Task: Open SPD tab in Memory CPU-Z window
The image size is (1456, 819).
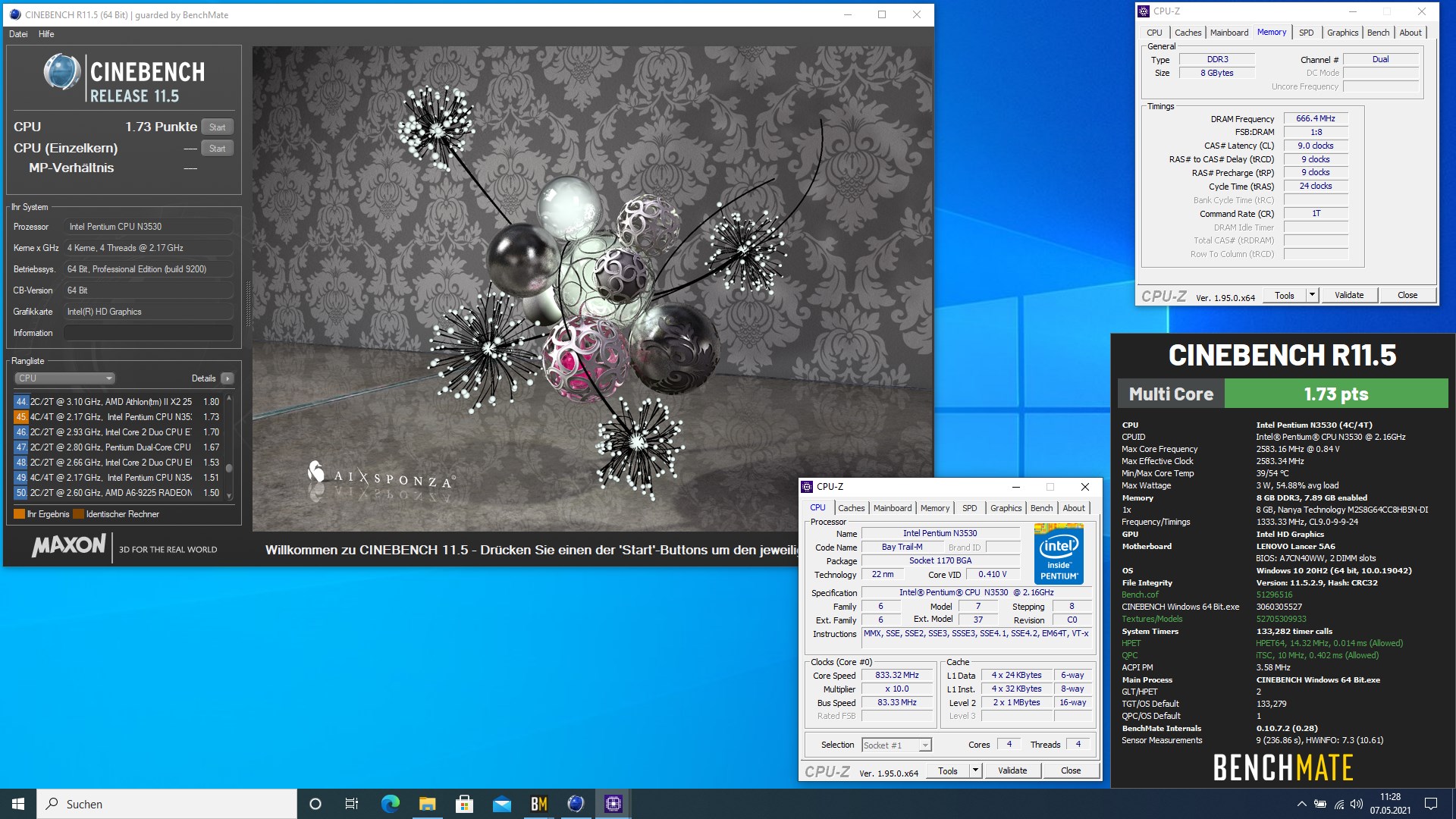Action: pyautogui.click(x=1306, y=33)
